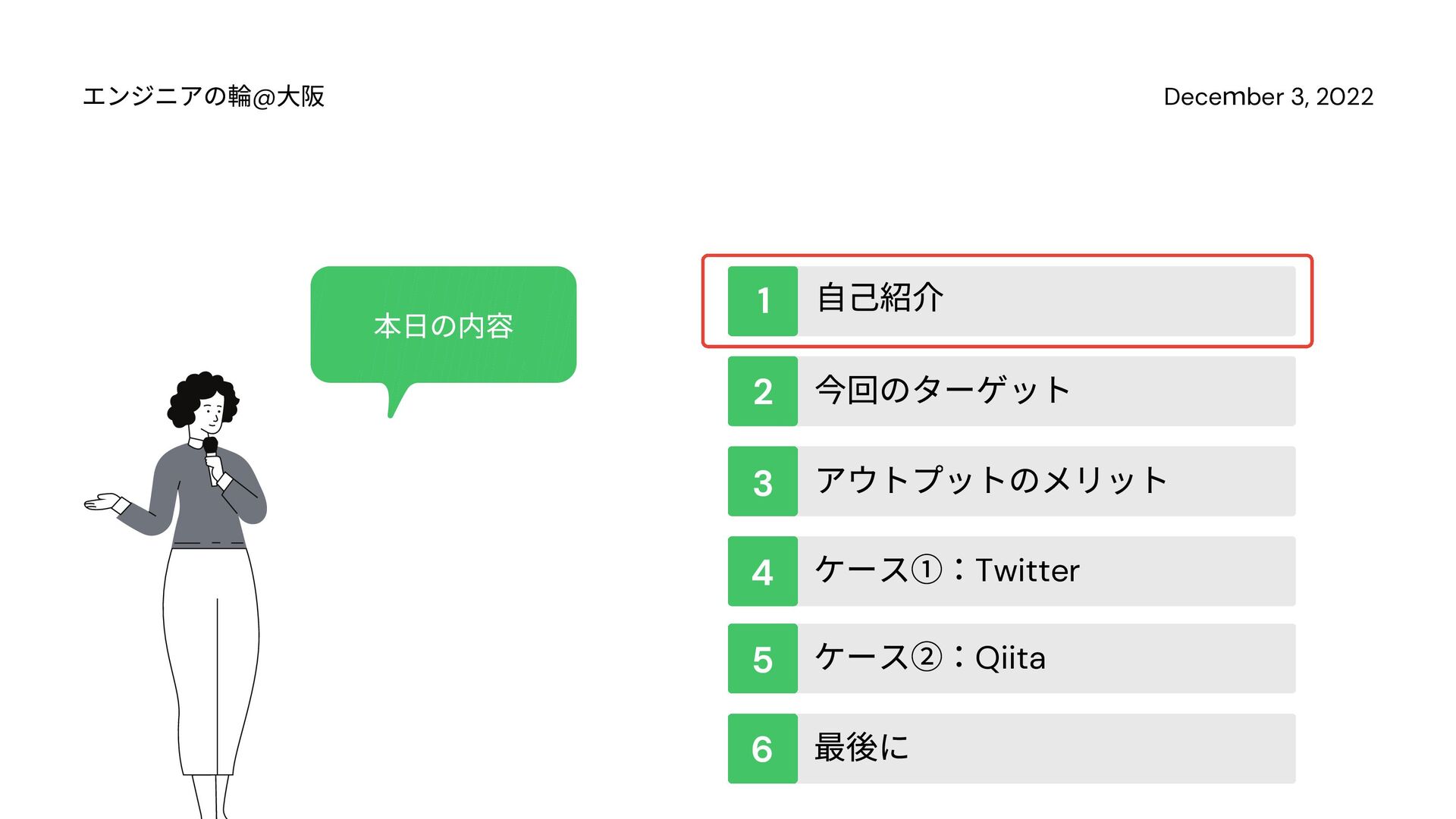Open the ケース②：Qiita agenda item

(x=1012, y=658)
